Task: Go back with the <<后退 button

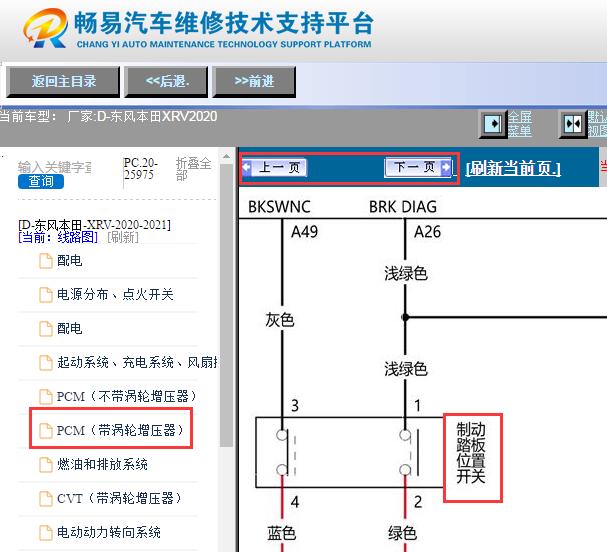Action: click(166, 81)
